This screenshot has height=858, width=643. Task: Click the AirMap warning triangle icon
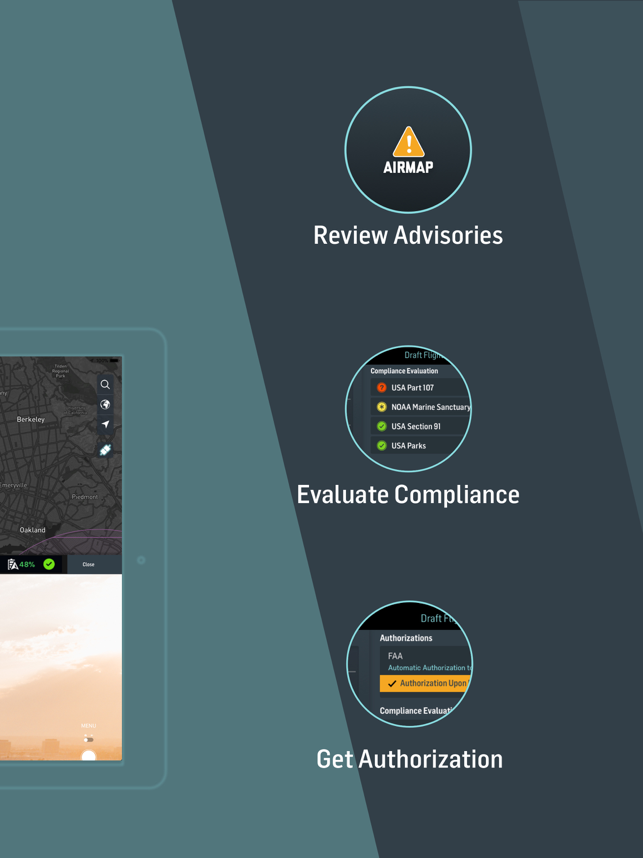pyautogui.click(x=408, y=142)
